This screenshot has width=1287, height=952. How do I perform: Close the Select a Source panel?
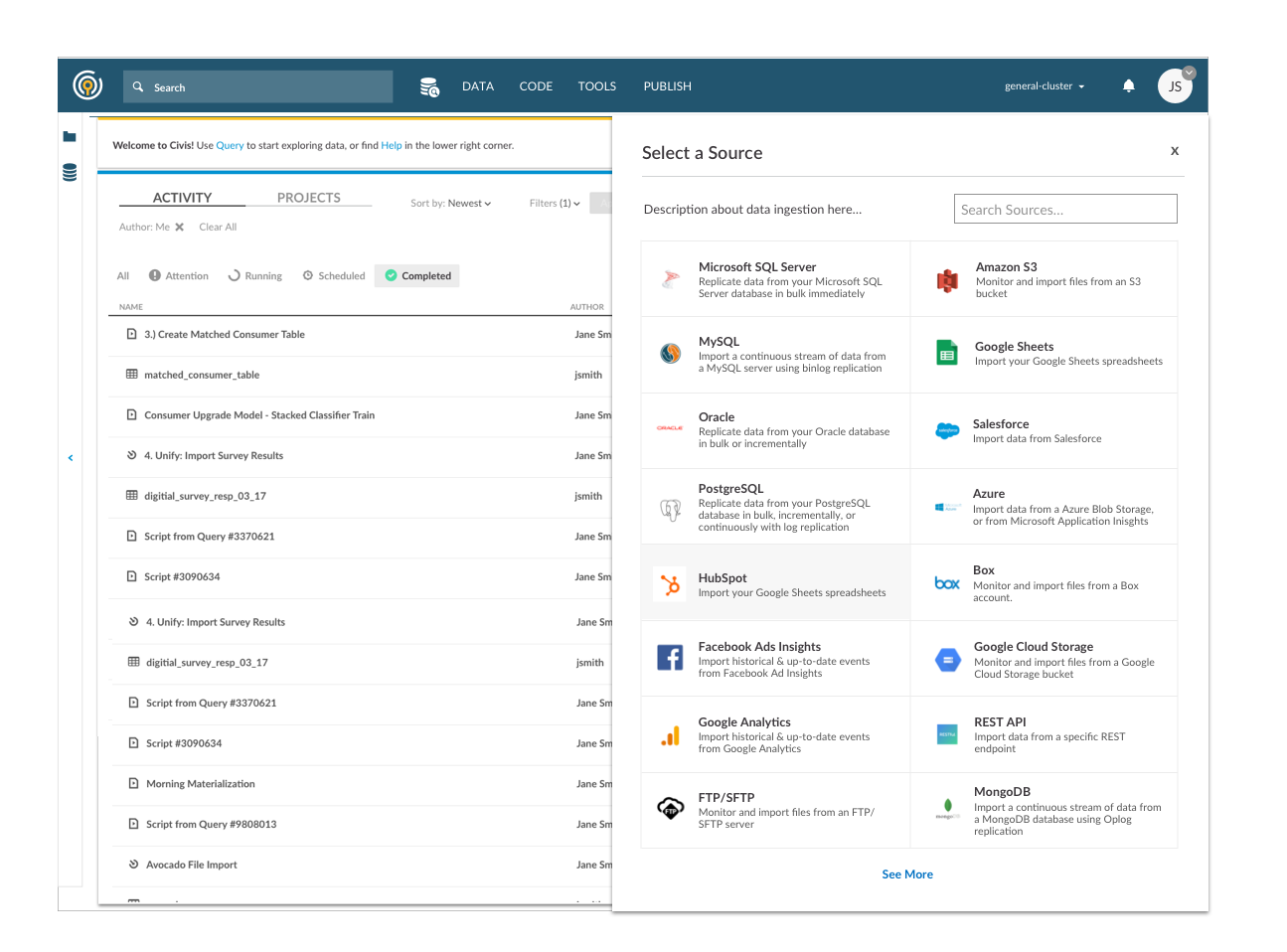tap(1175, 151)
